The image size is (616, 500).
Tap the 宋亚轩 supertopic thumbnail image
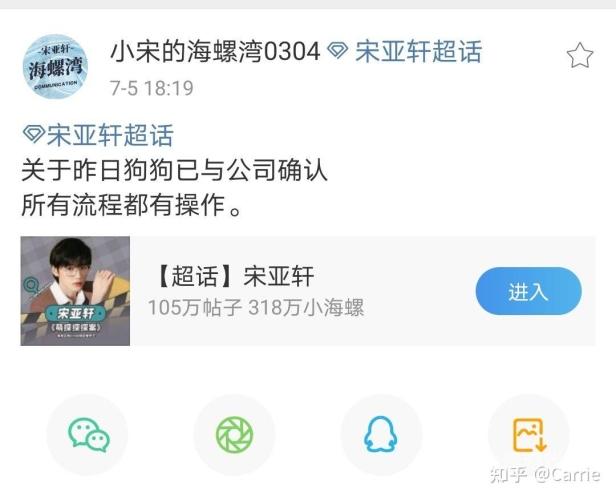(75, 291)
